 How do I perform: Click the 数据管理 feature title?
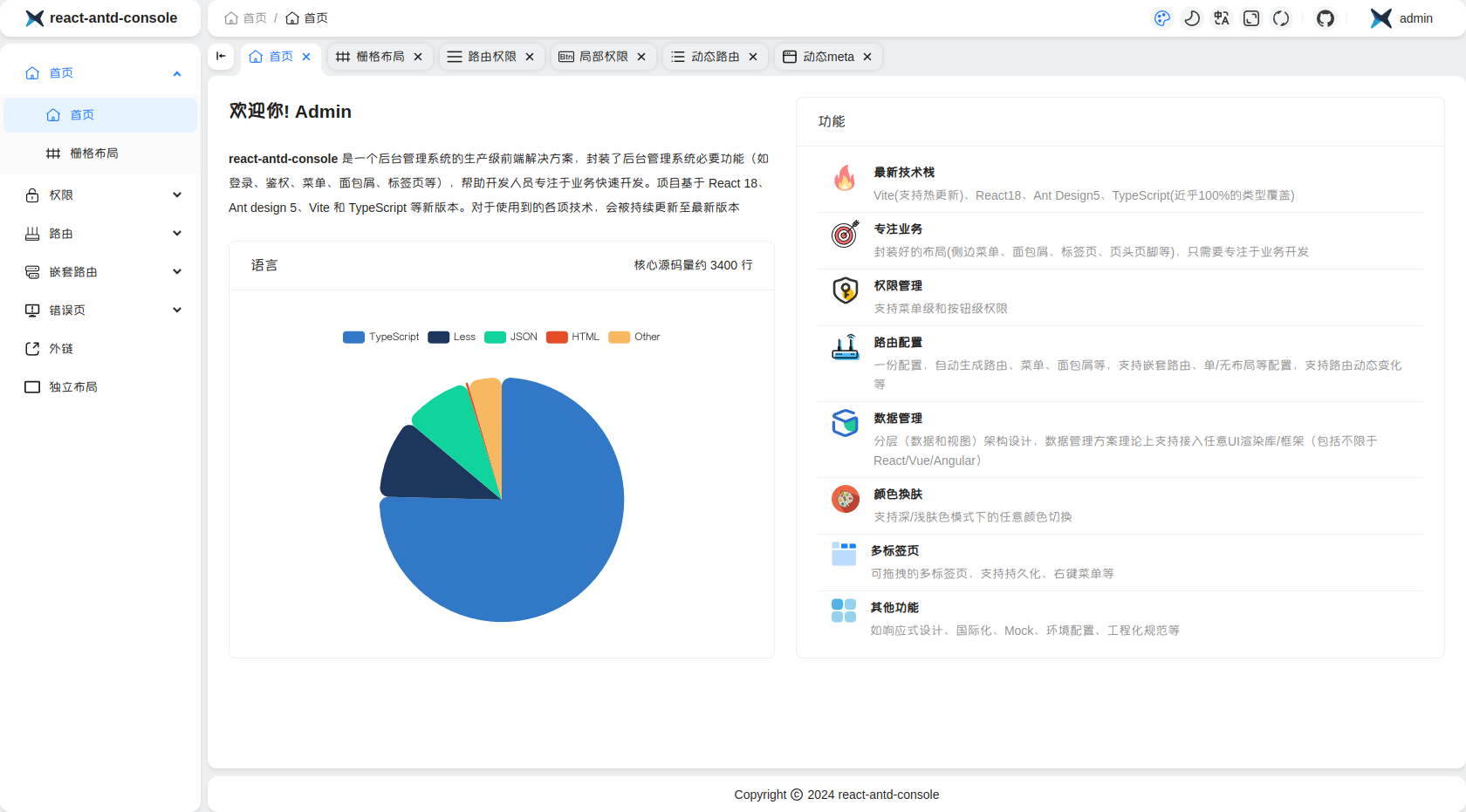click(x=898, y=419)
